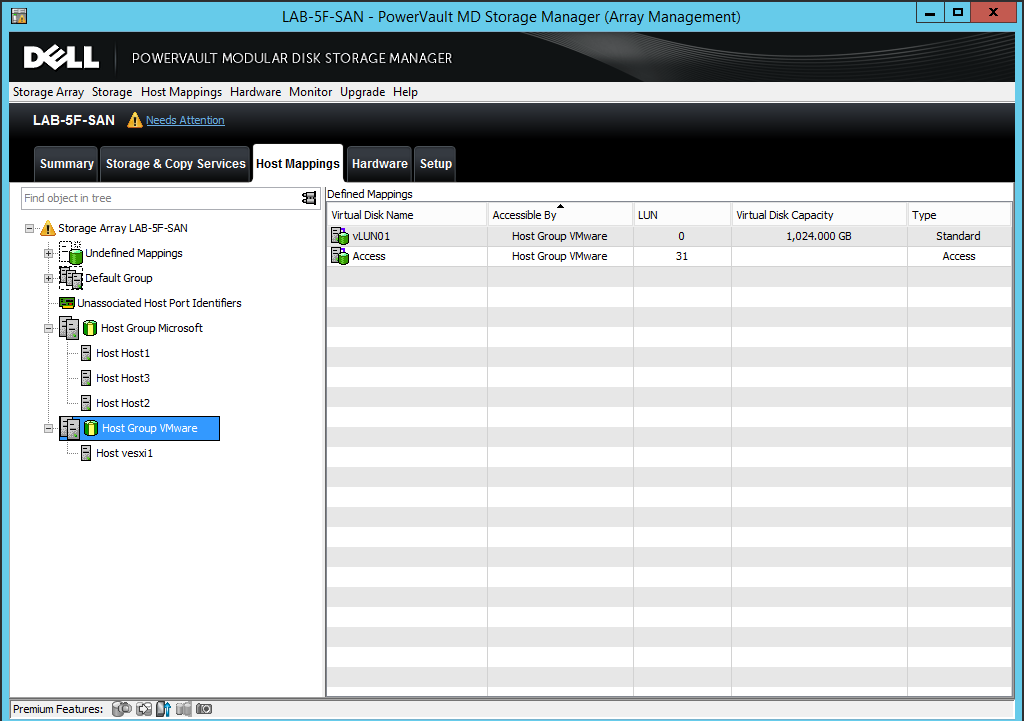Open the Hardware menu in menu bar

point(255,92)
